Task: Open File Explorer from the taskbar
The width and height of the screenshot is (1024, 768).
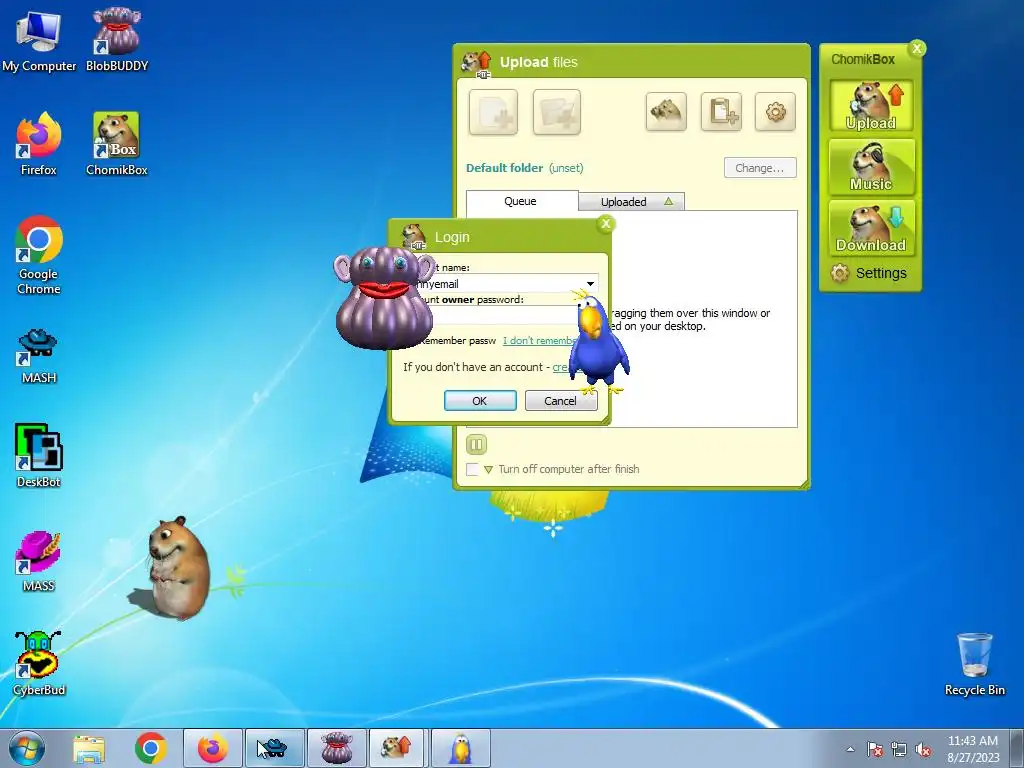Action: [89, 748]
